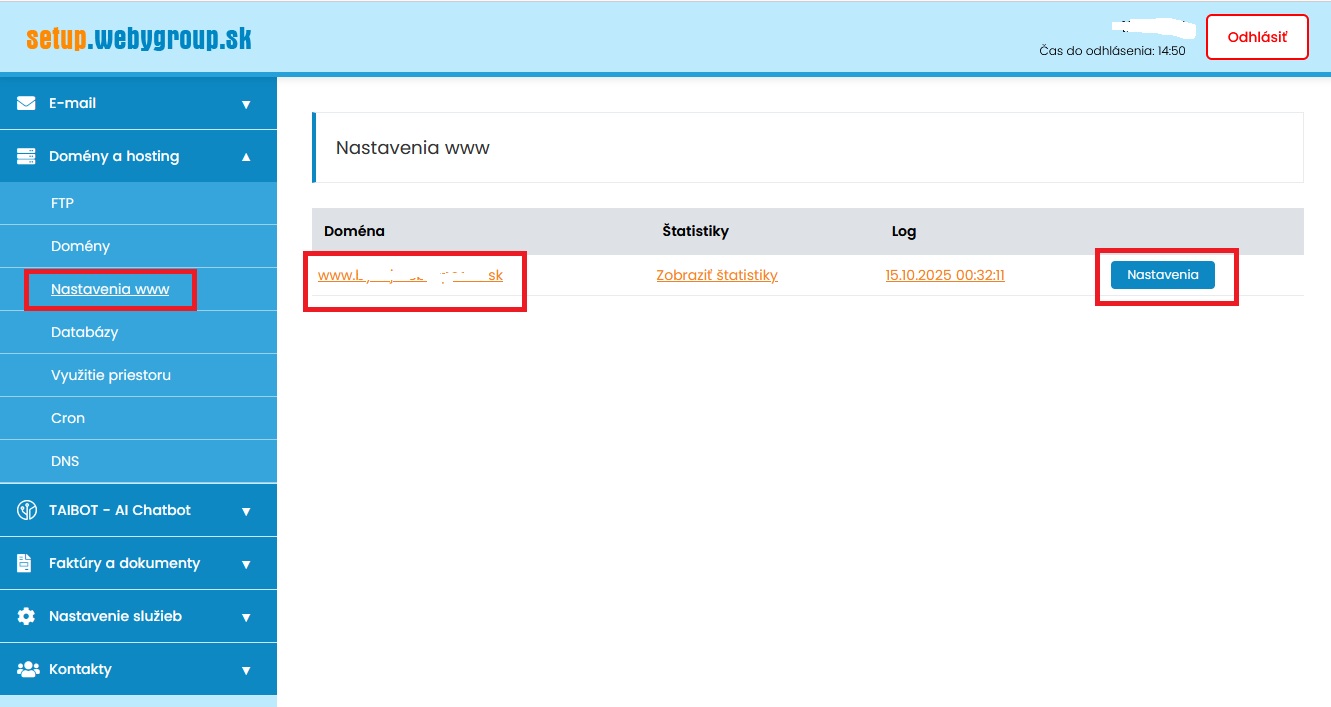Screen dimensions: 1331x707
Task: Expand the Kontakty section arrow
Action: [x=246, y=670]
